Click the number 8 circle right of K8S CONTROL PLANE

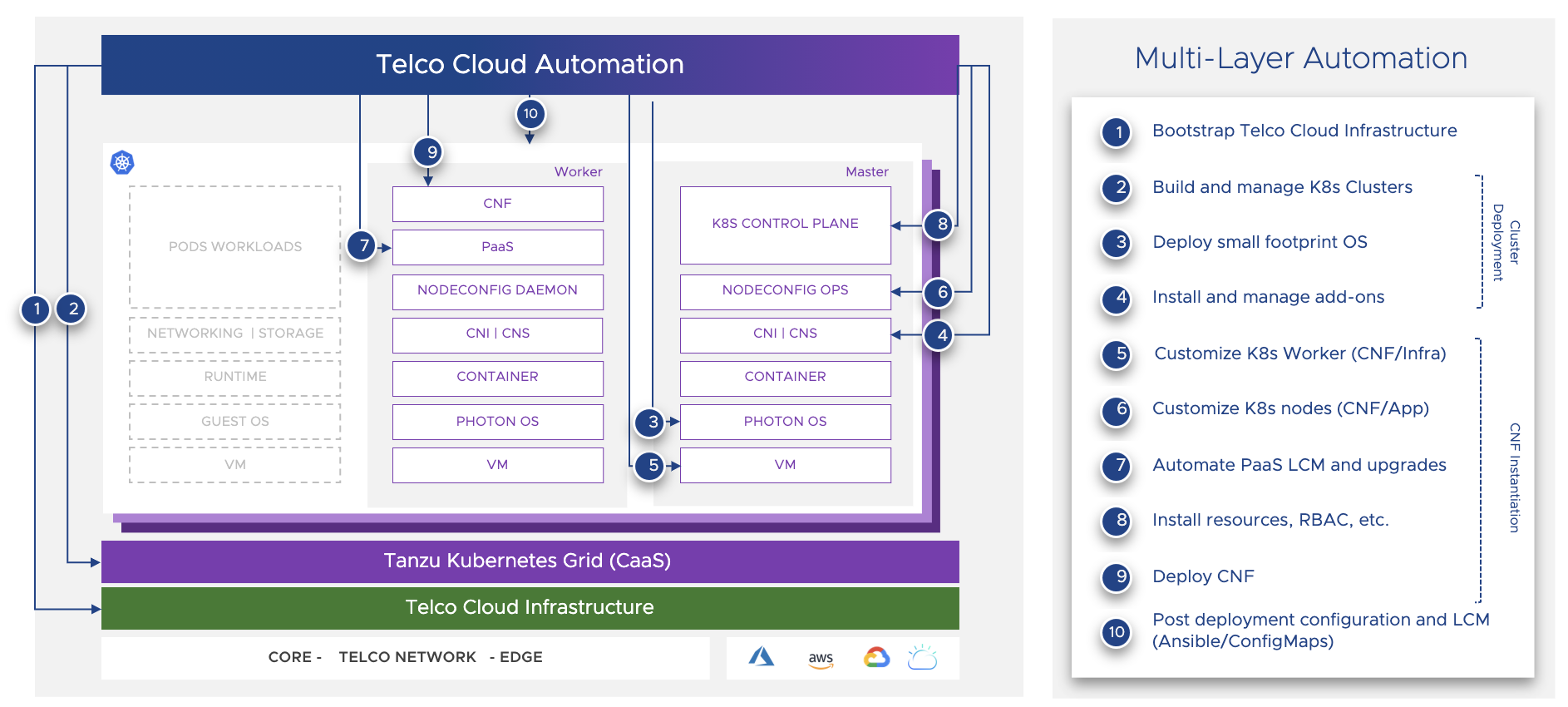pyautogui.click(x=940, y=224)
